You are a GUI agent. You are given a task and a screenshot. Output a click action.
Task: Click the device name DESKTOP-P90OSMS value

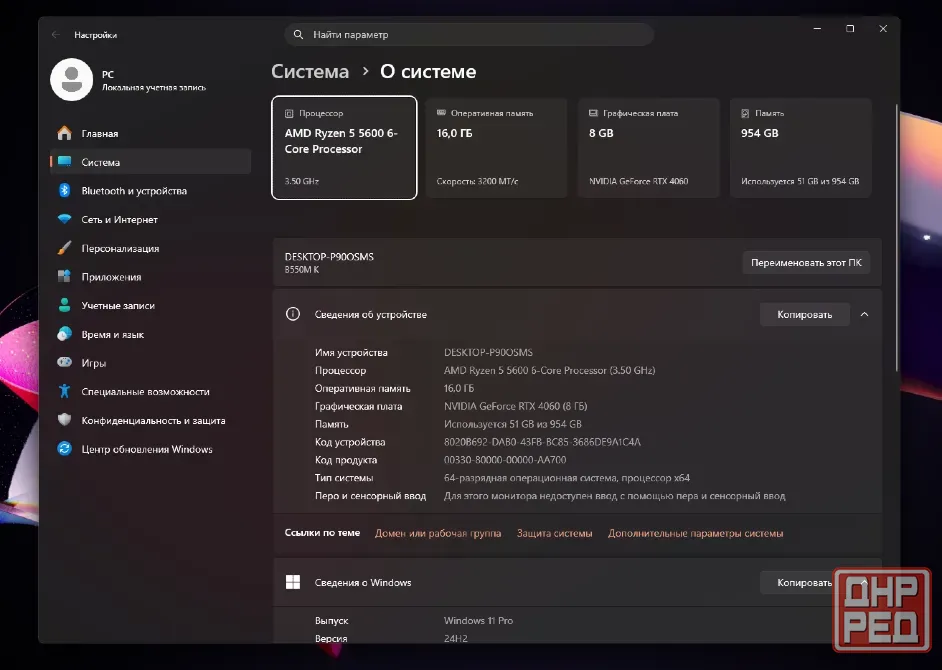[488, 352]
